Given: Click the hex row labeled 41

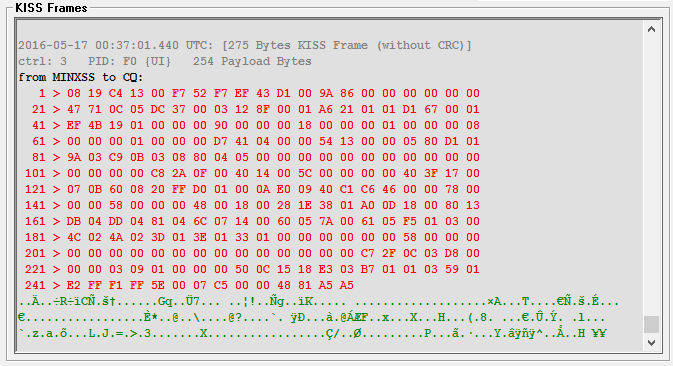Looking at the screenshot, I should click(255, 125).
